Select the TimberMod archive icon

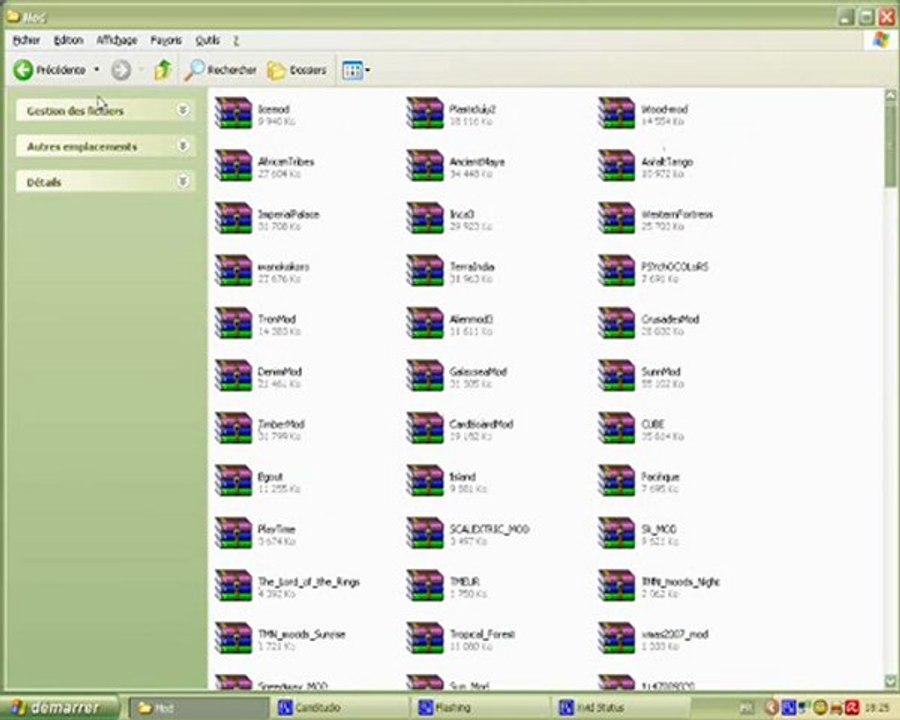pyautogui.click(x=233, y=428)
